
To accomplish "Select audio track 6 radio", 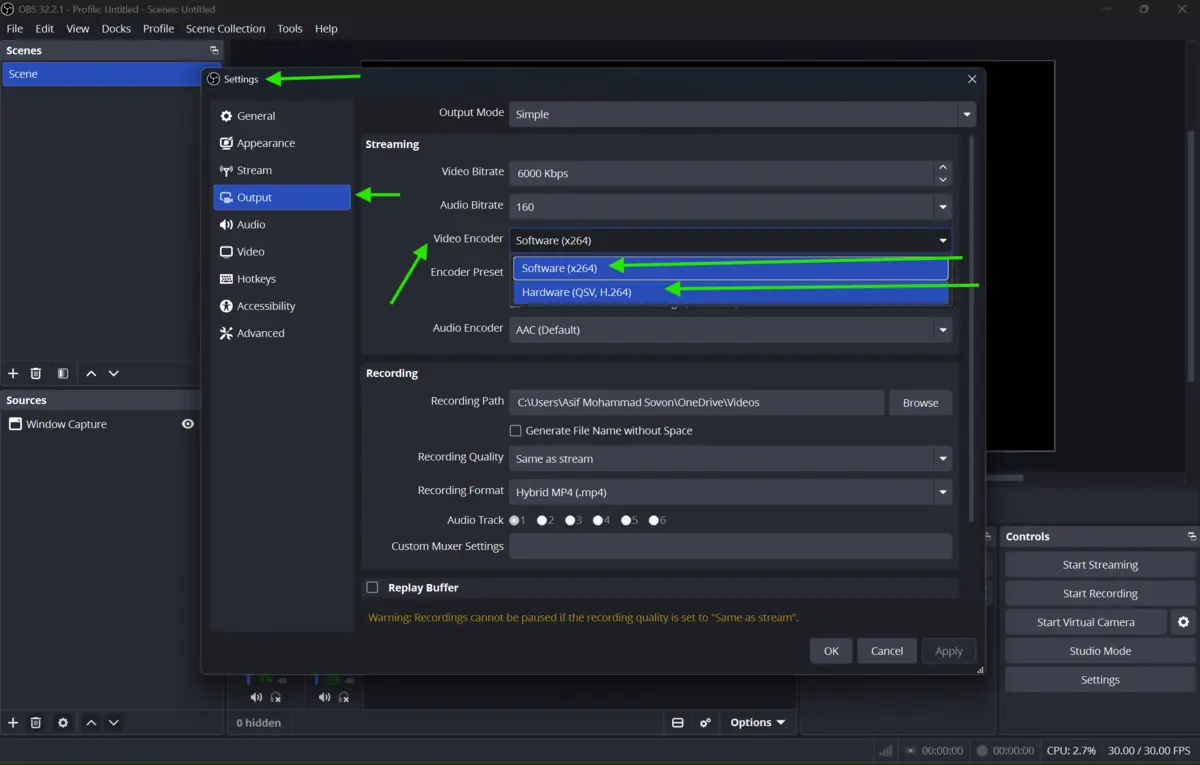I will click(654, 520).
